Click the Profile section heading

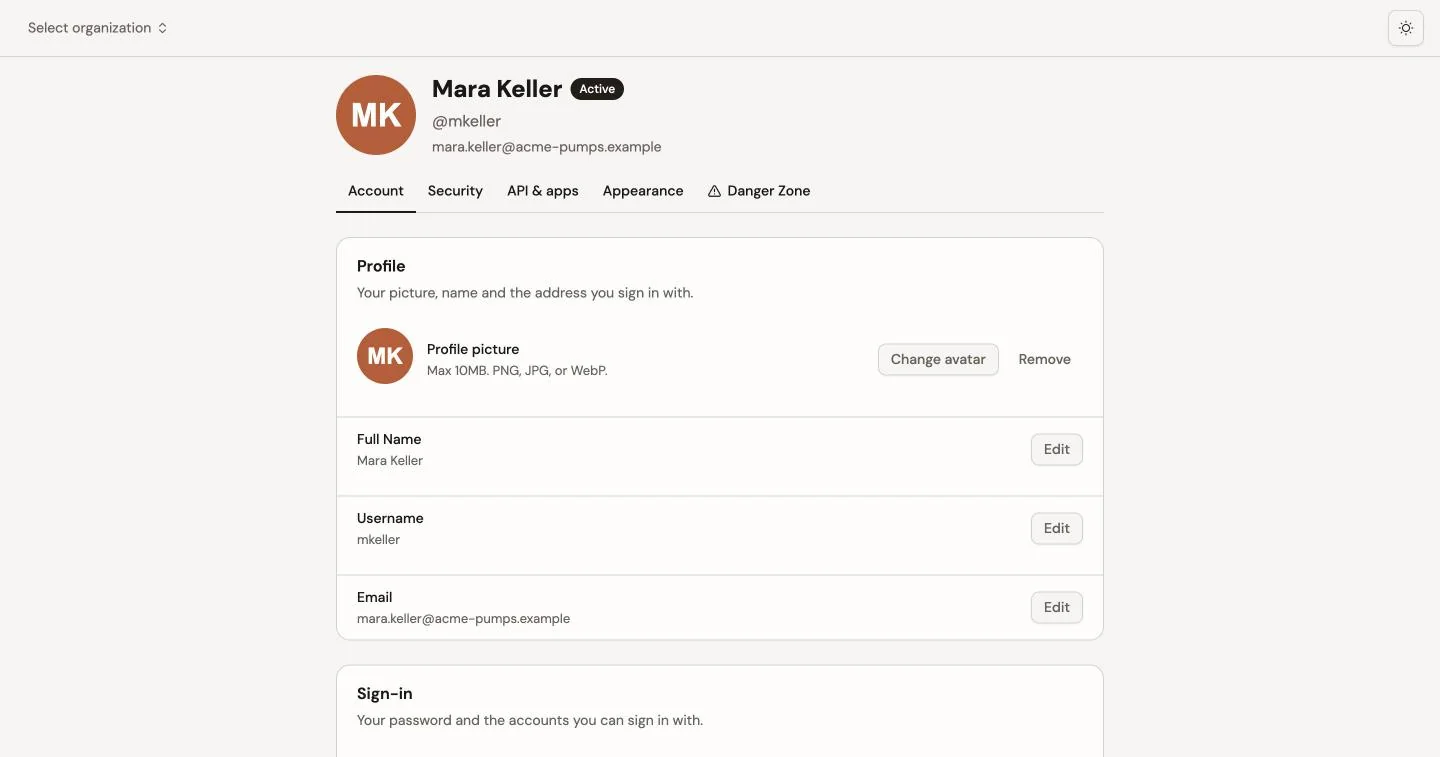coord(381,266)
